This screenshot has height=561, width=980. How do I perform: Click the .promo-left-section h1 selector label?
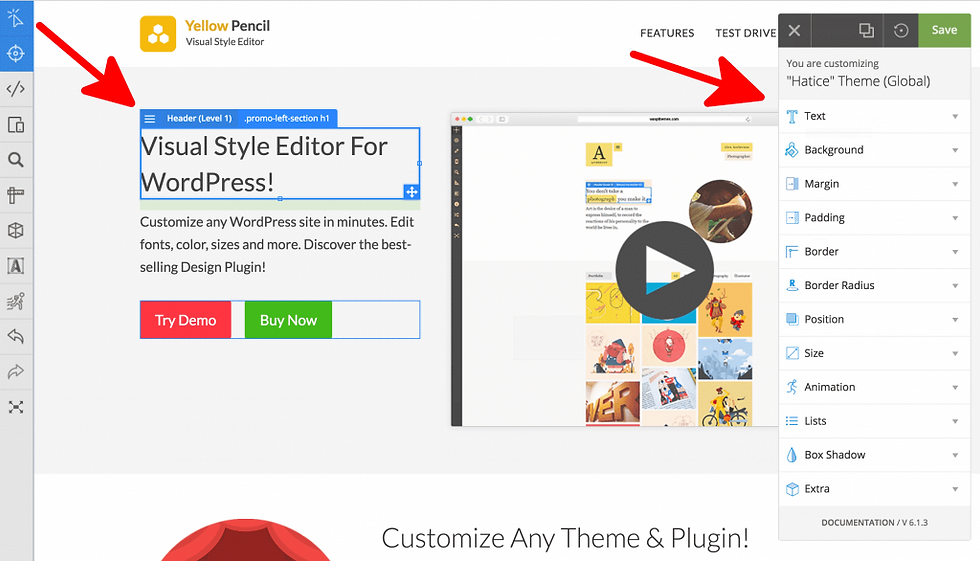tap(286, 118)
